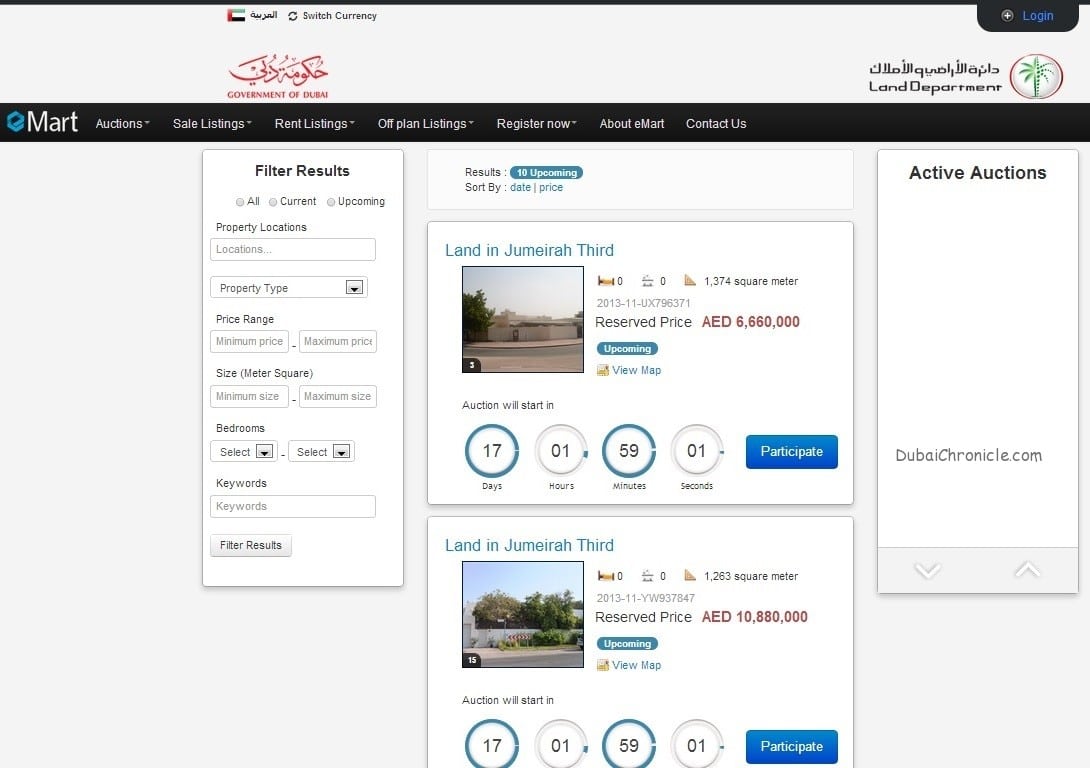
Task: Click listing ID 2013-11-UX796371
Action: coord(643,303)
